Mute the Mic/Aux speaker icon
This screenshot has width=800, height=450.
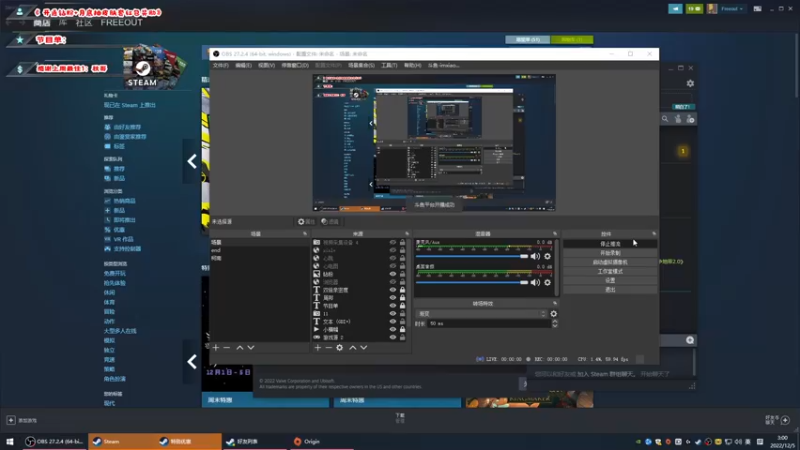[x=535, y=256]
